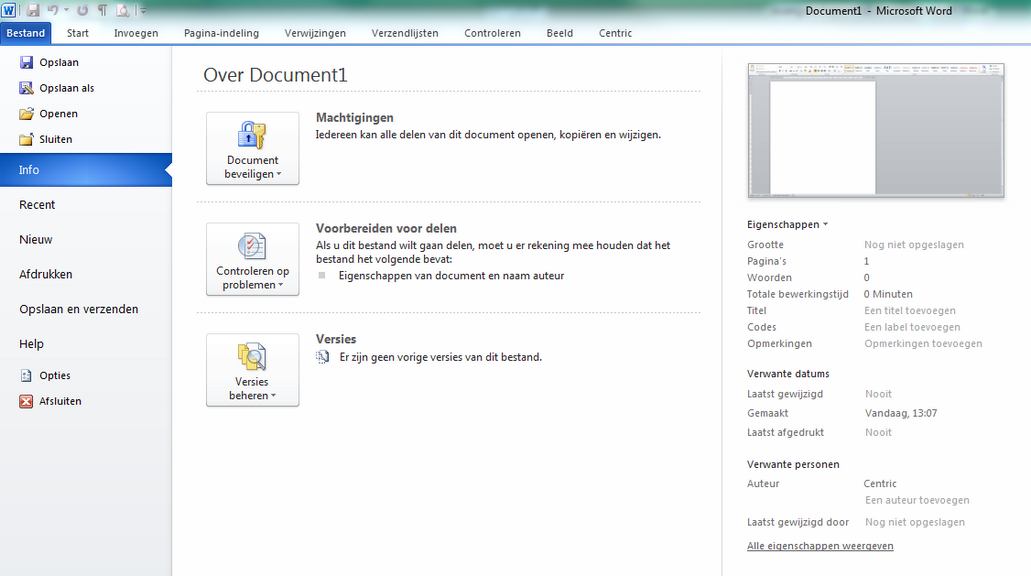Click the Word application icon in title bar
The image size is (1031, 576).
[x=9, y=10]
